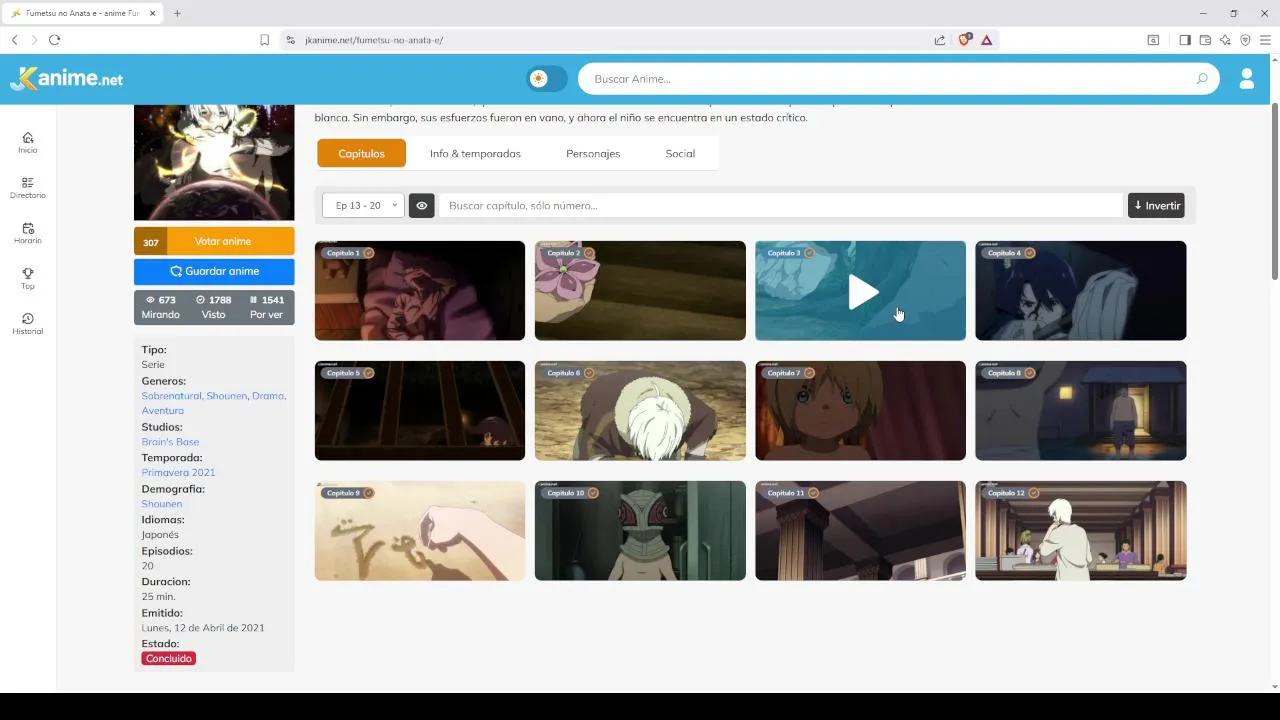This screenshot has height=720, width=1280.
Task: Open Historial in the sidebar
Action: coord(28,324)
